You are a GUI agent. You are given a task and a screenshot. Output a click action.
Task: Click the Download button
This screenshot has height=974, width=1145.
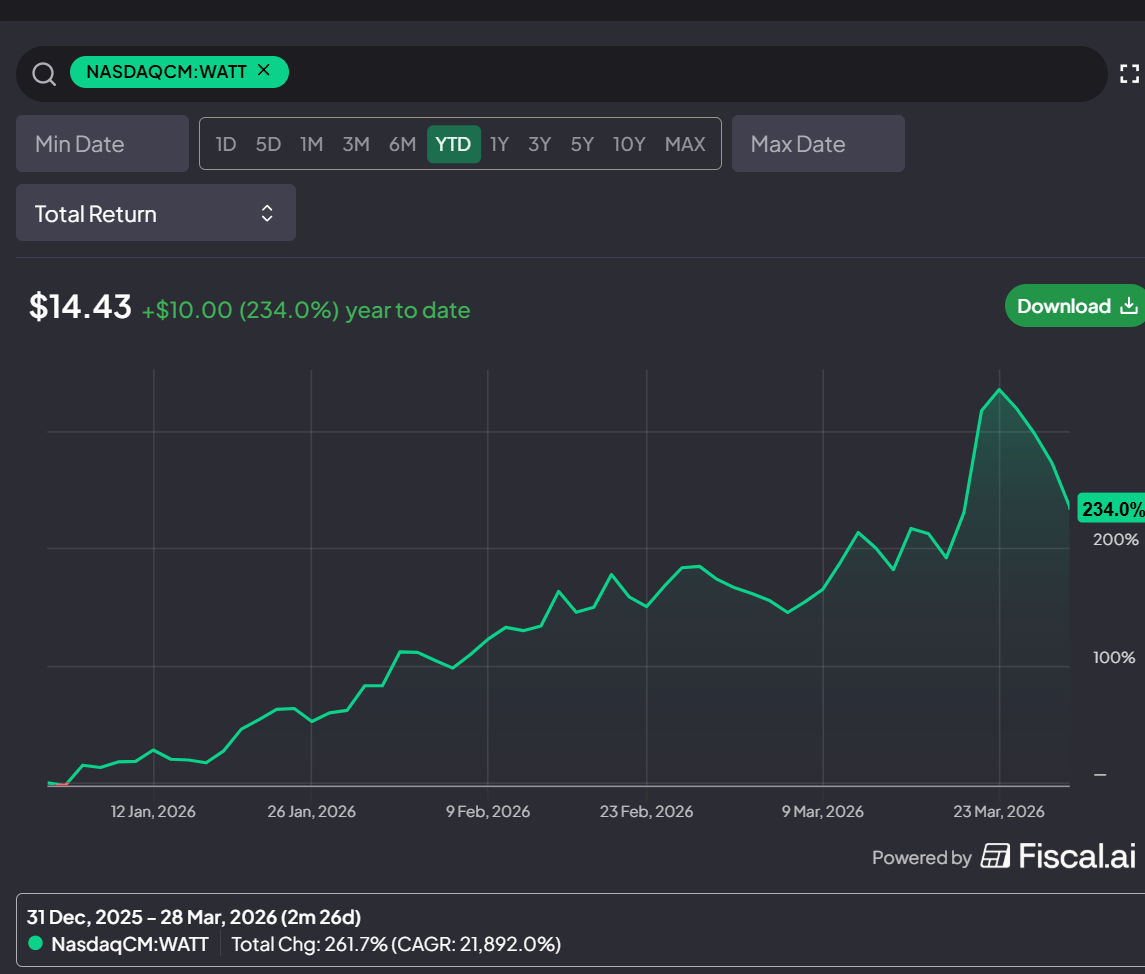(x=1074, y=306)
